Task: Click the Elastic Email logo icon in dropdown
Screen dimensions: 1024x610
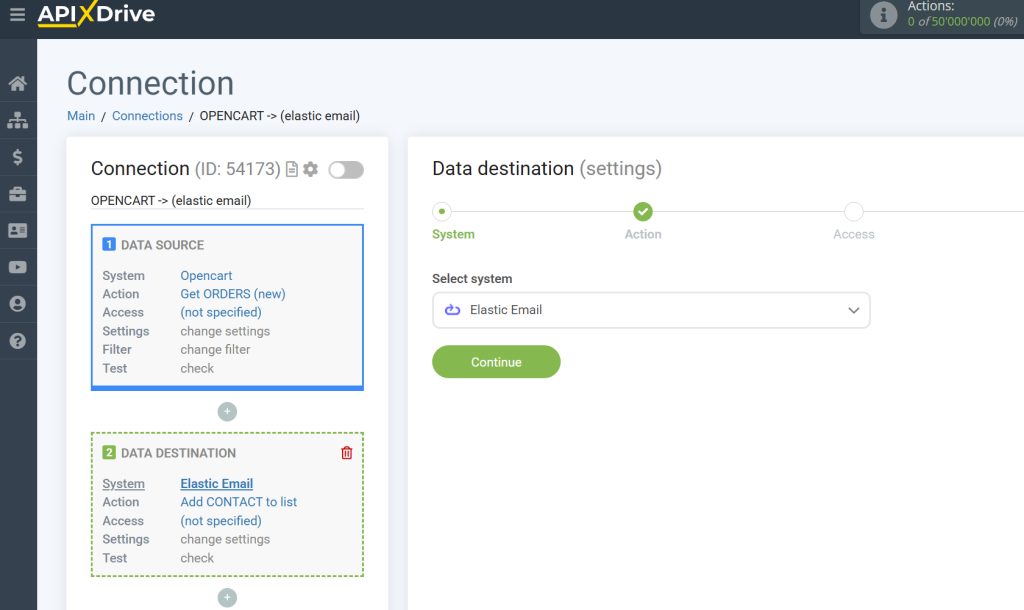Action: [x=453, y=310]
